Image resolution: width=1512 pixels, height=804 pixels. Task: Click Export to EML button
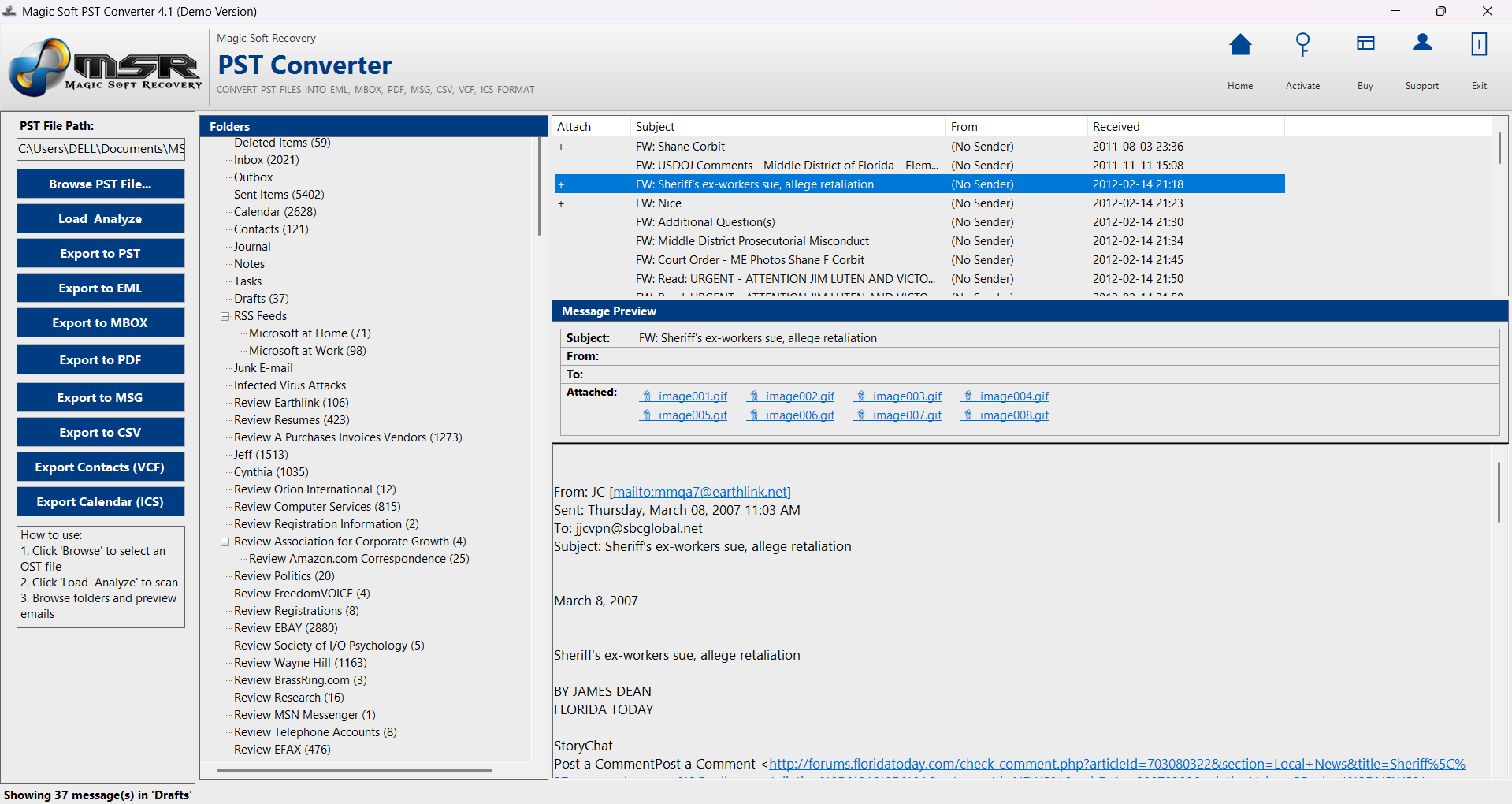(x=101, y=288)
